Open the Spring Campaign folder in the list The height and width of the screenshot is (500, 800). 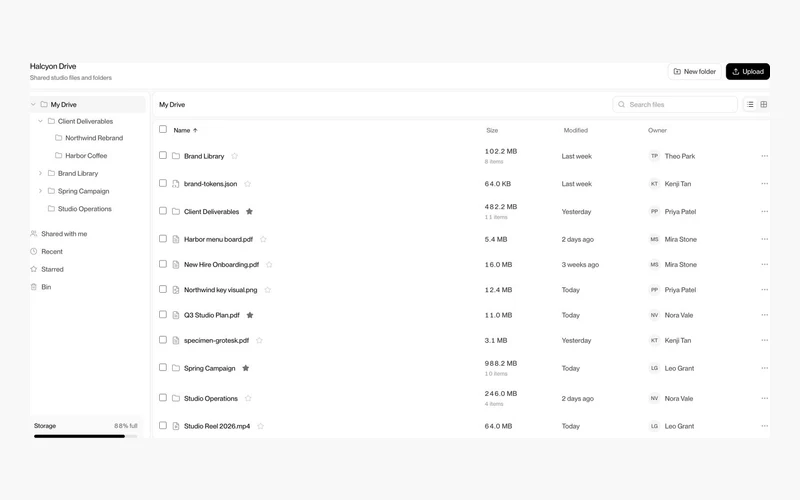click(210, 368)
